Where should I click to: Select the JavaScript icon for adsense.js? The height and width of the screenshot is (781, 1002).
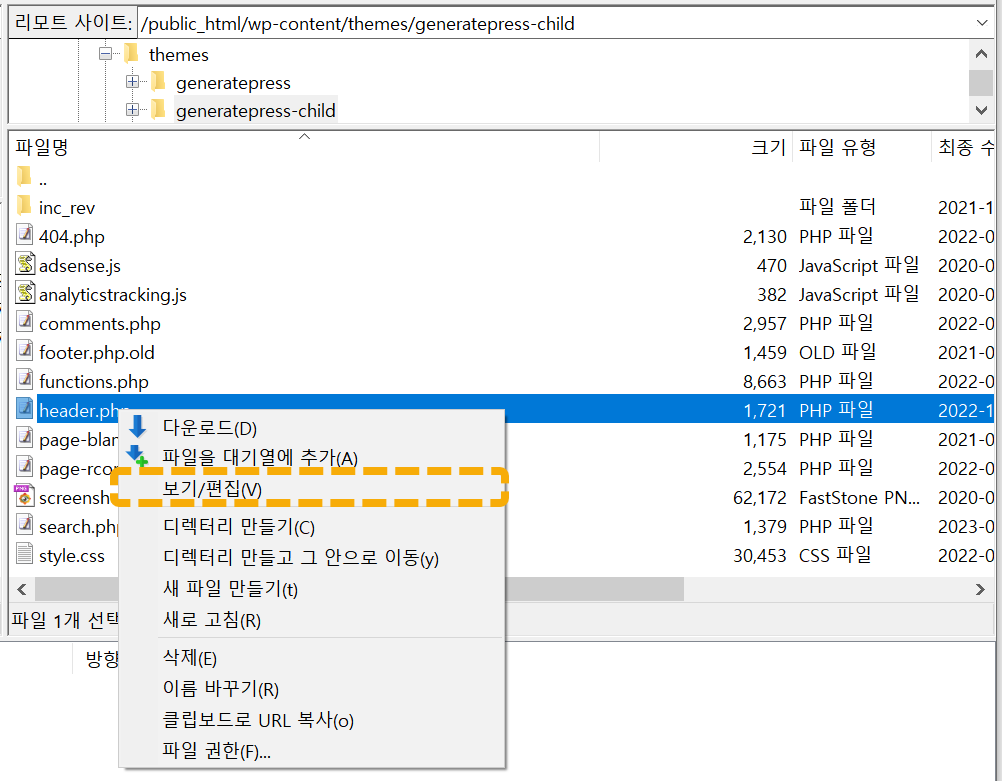tap(24, 265)
